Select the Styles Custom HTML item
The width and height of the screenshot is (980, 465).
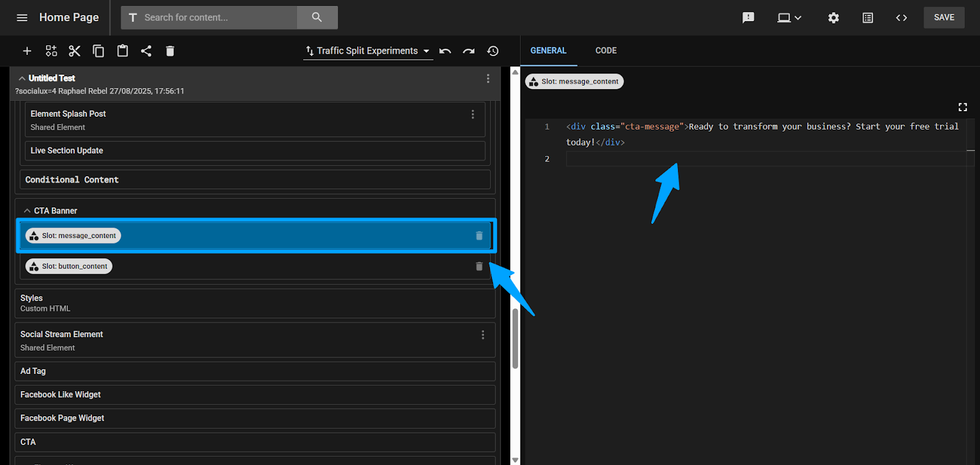pos(255,303)
